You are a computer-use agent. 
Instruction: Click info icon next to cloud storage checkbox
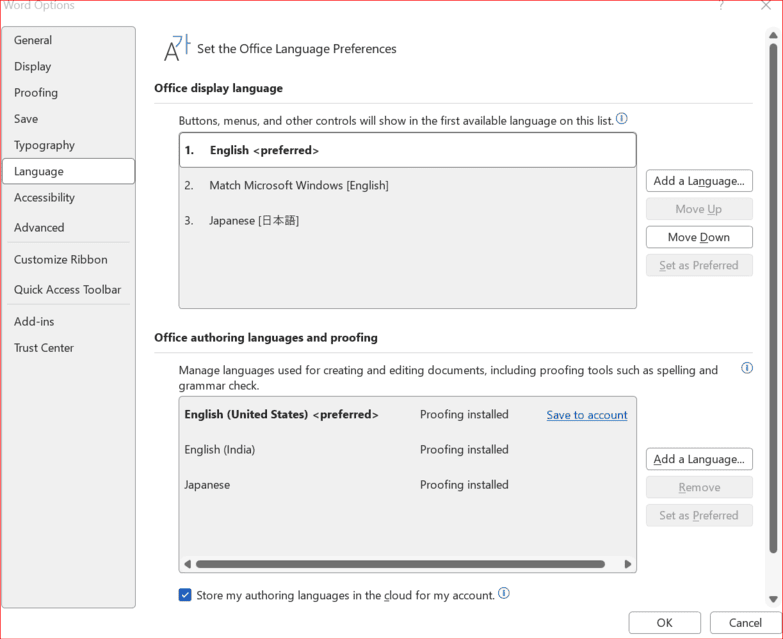pyautogui.click(x=504, y=593)
